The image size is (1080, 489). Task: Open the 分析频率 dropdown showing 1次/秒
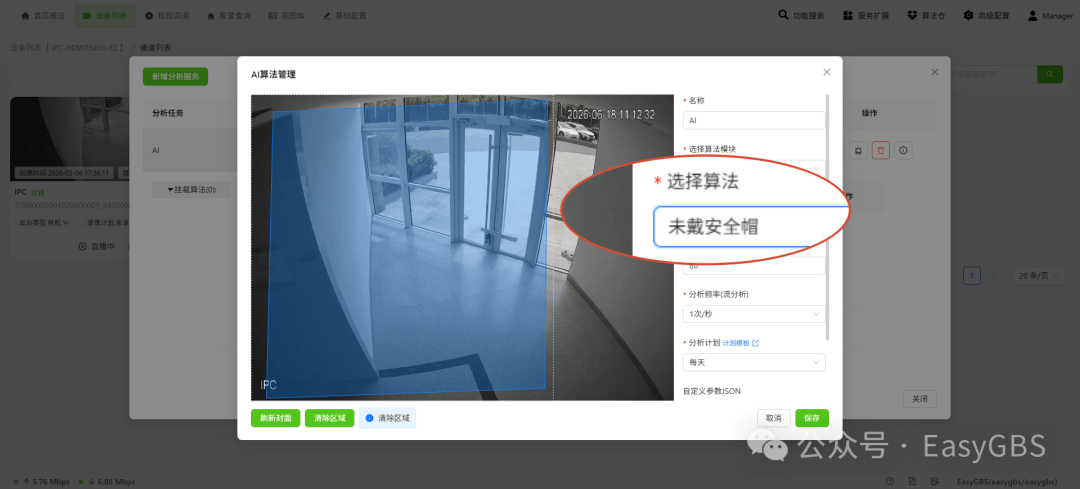(x=754, y=314)
